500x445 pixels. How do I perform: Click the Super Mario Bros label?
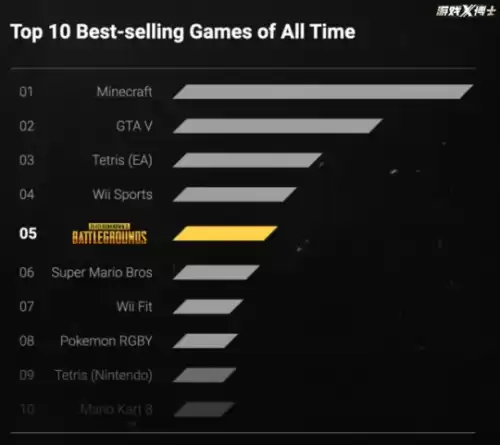click(102, 273)
